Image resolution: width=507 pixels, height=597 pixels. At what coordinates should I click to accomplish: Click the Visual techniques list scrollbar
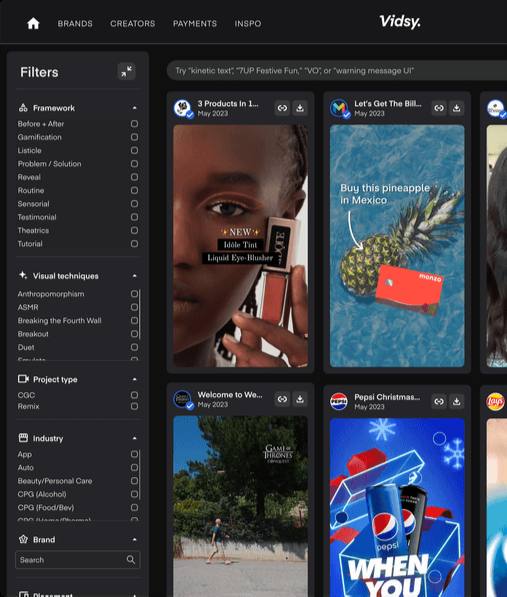[x=140, y=314]
